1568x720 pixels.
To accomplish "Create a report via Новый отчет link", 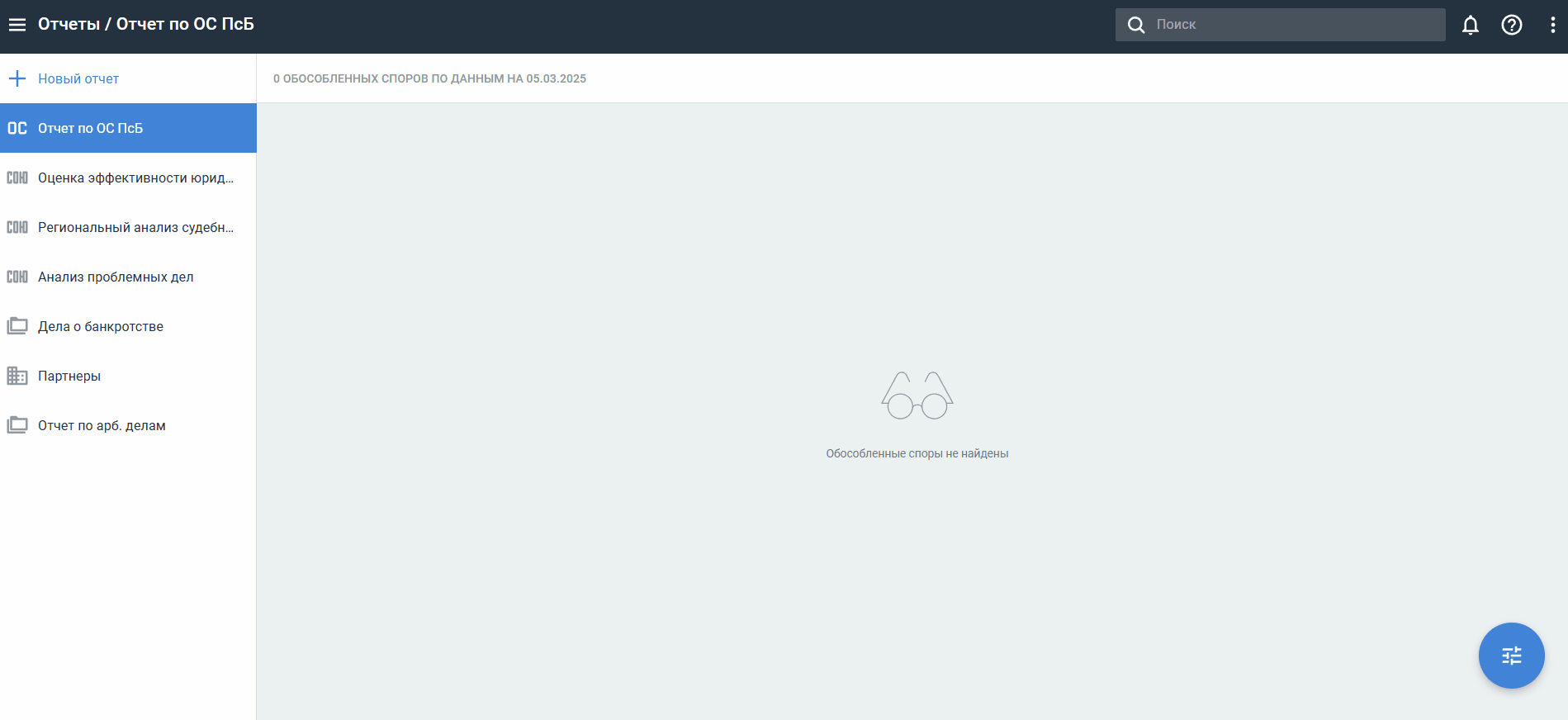I will [x=78, y=78].
